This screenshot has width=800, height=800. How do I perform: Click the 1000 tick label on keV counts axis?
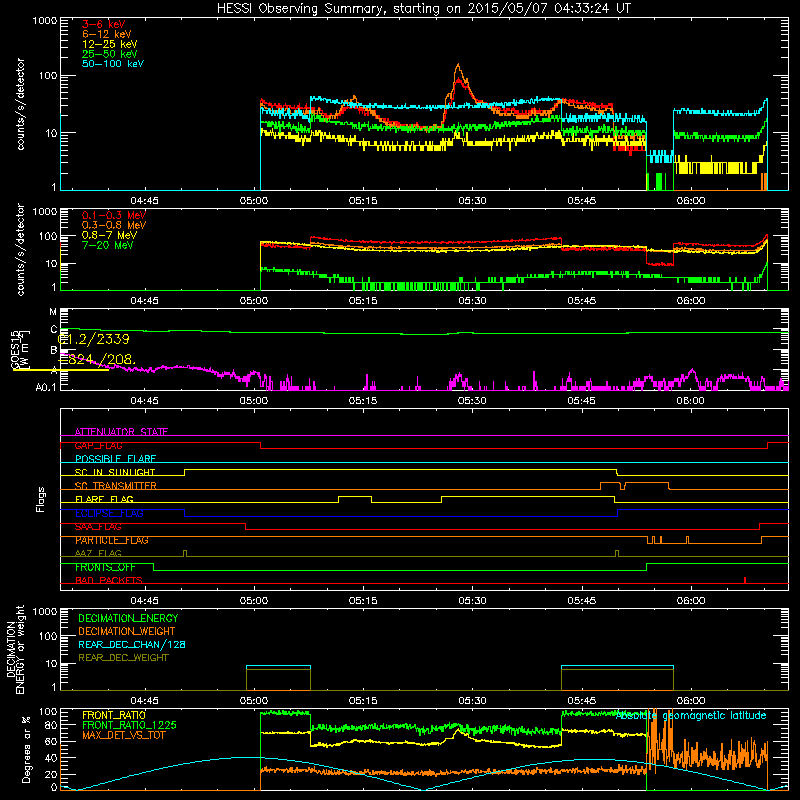point(44,21)
